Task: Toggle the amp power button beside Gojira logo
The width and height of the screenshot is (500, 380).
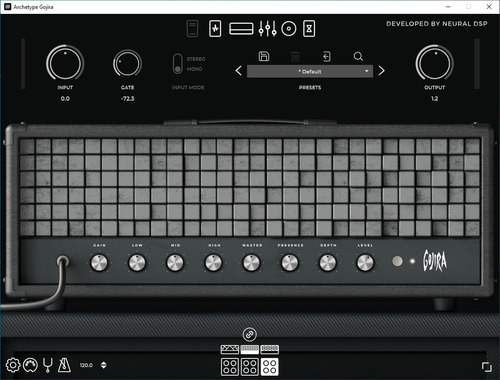Action: pyautogui.click(x=397, y=261)
